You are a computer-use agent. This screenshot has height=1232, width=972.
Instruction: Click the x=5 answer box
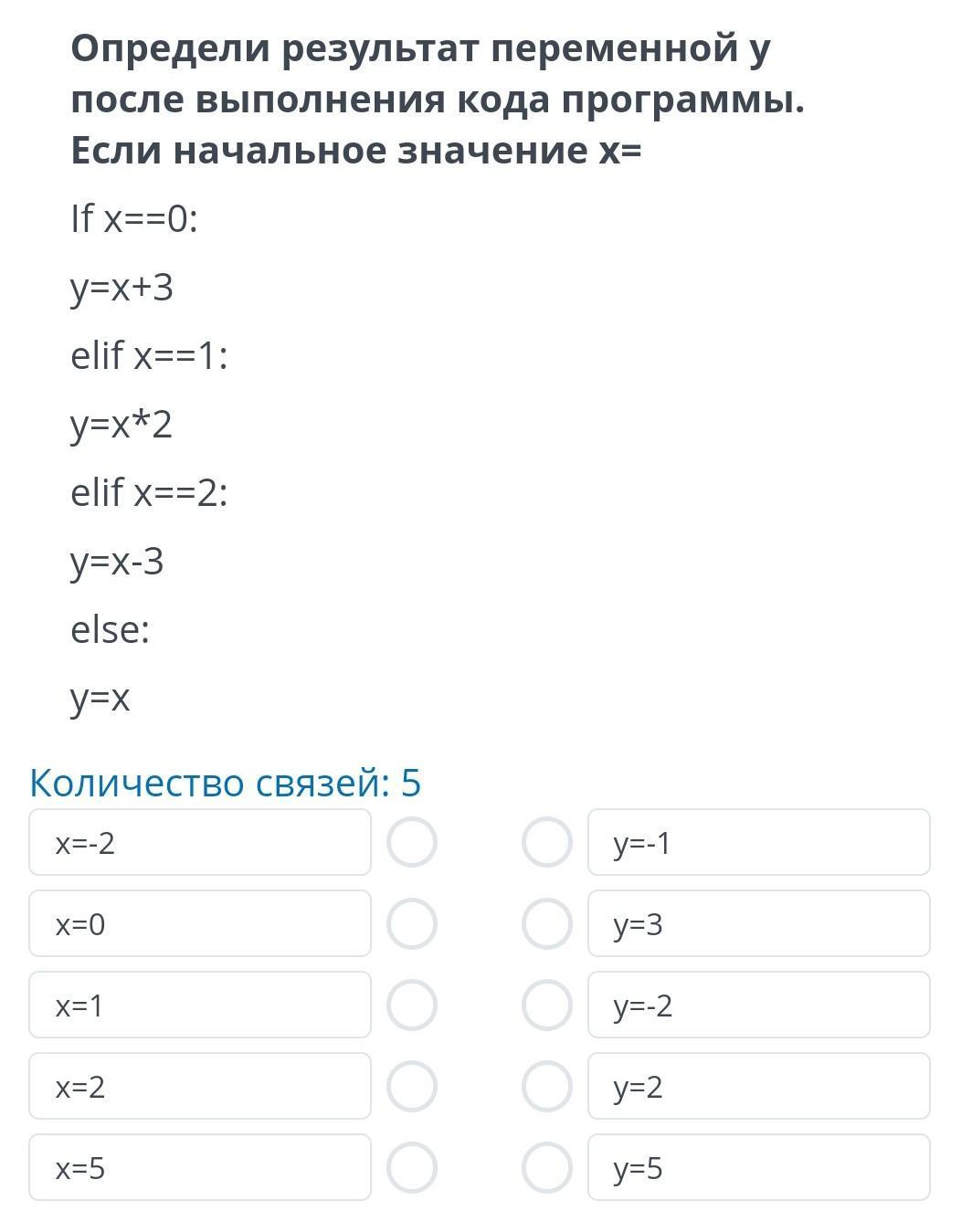[x=199, y=1167]
